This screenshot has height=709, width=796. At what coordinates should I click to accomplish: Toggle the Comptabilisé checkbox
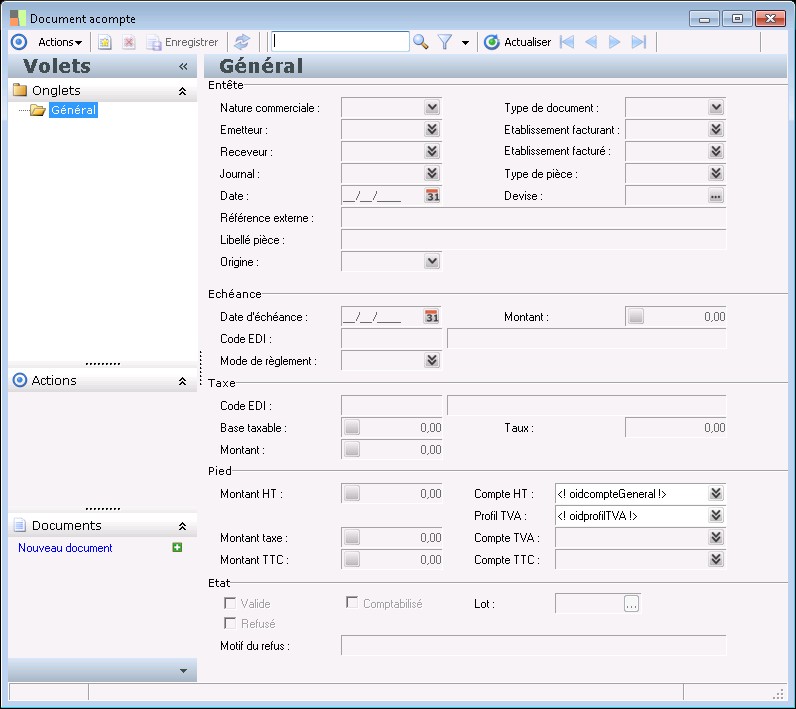point(352,603)
